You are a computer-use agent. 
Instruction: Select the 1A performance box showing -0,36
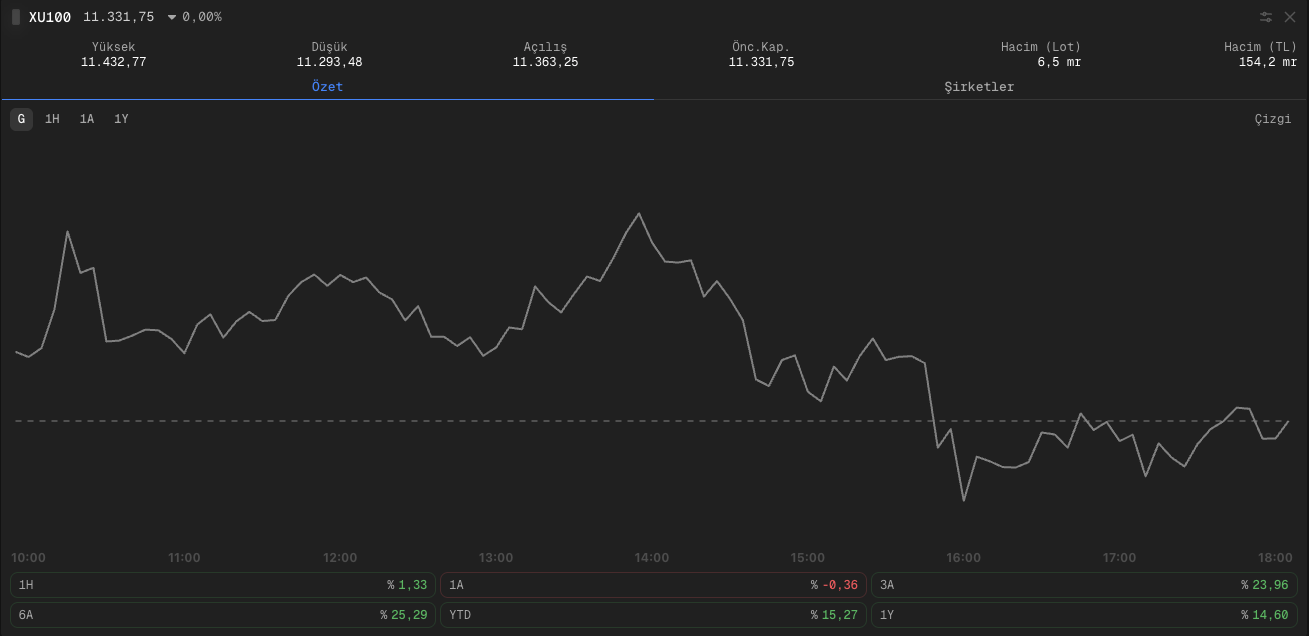click(653, 585)
